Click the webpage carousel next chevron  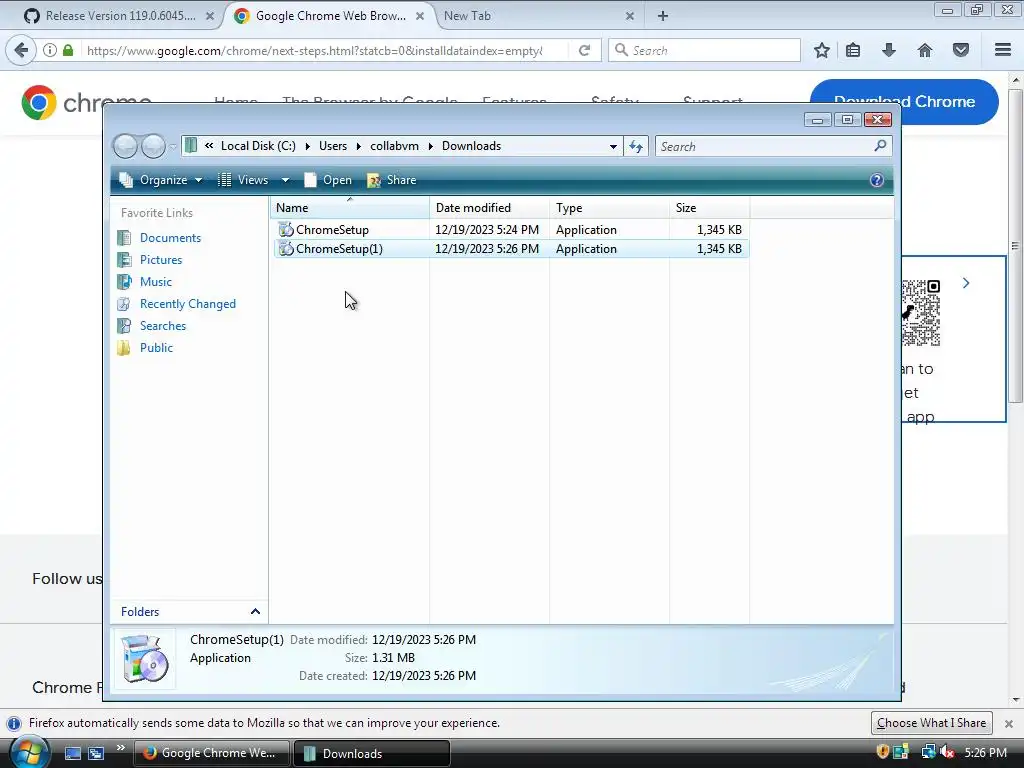[x=966, y=283]
